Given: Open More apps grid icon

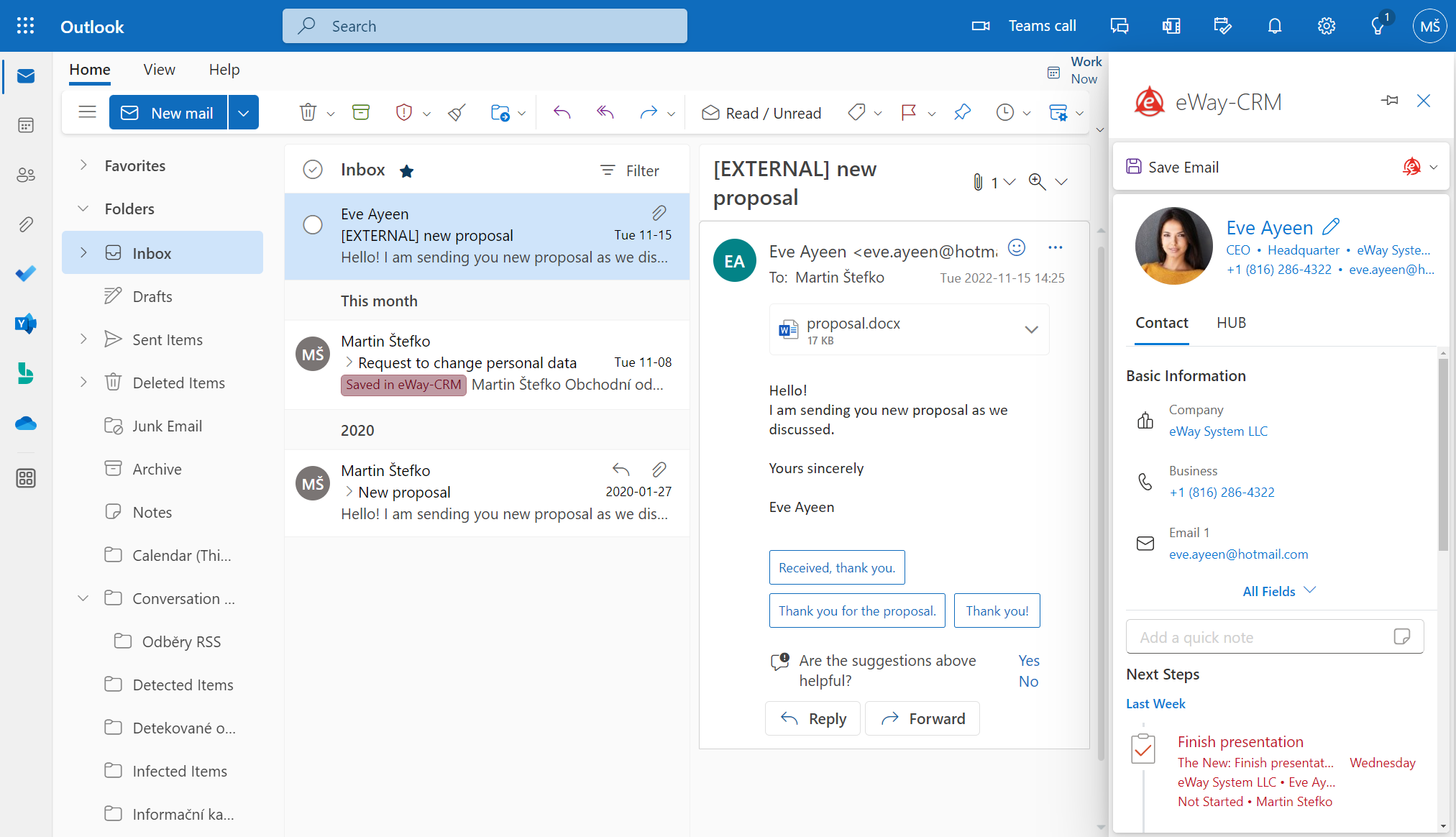Looking at the screenshot, I should 26,478.
